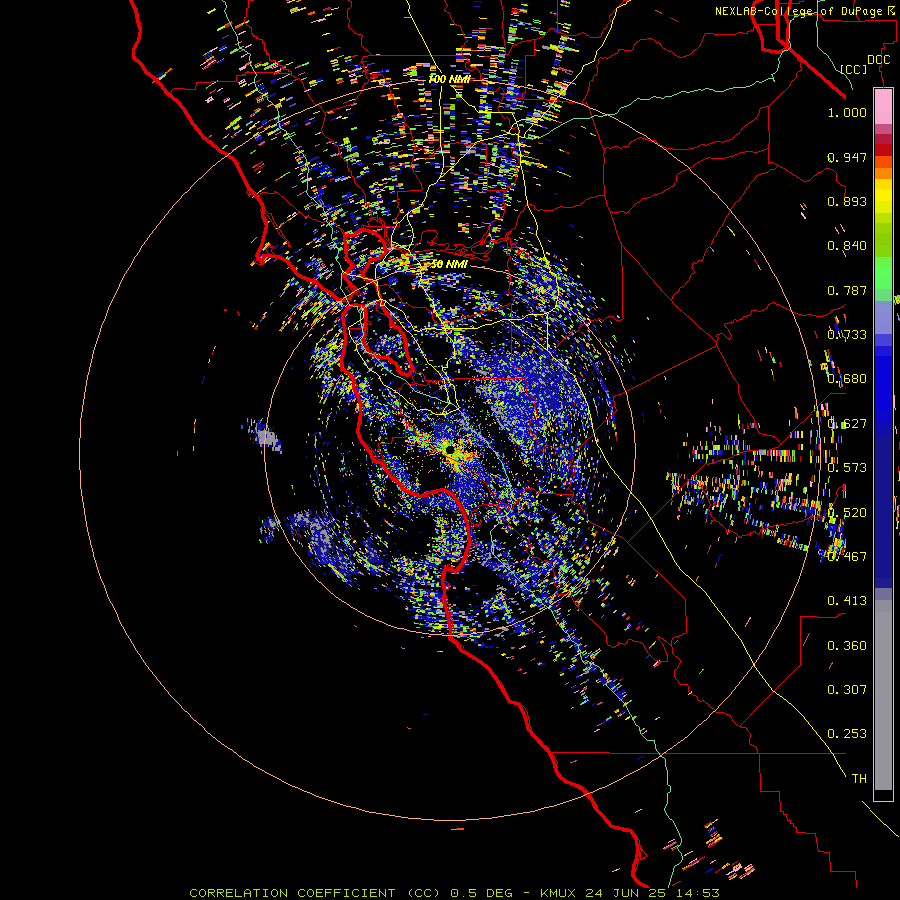
Task: Click the 0.413 legend label
Action: pos(847,601)
